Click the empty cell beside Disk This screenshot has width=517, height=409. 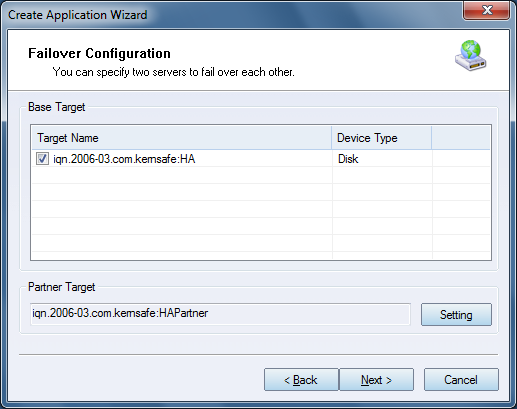point(461,159)
